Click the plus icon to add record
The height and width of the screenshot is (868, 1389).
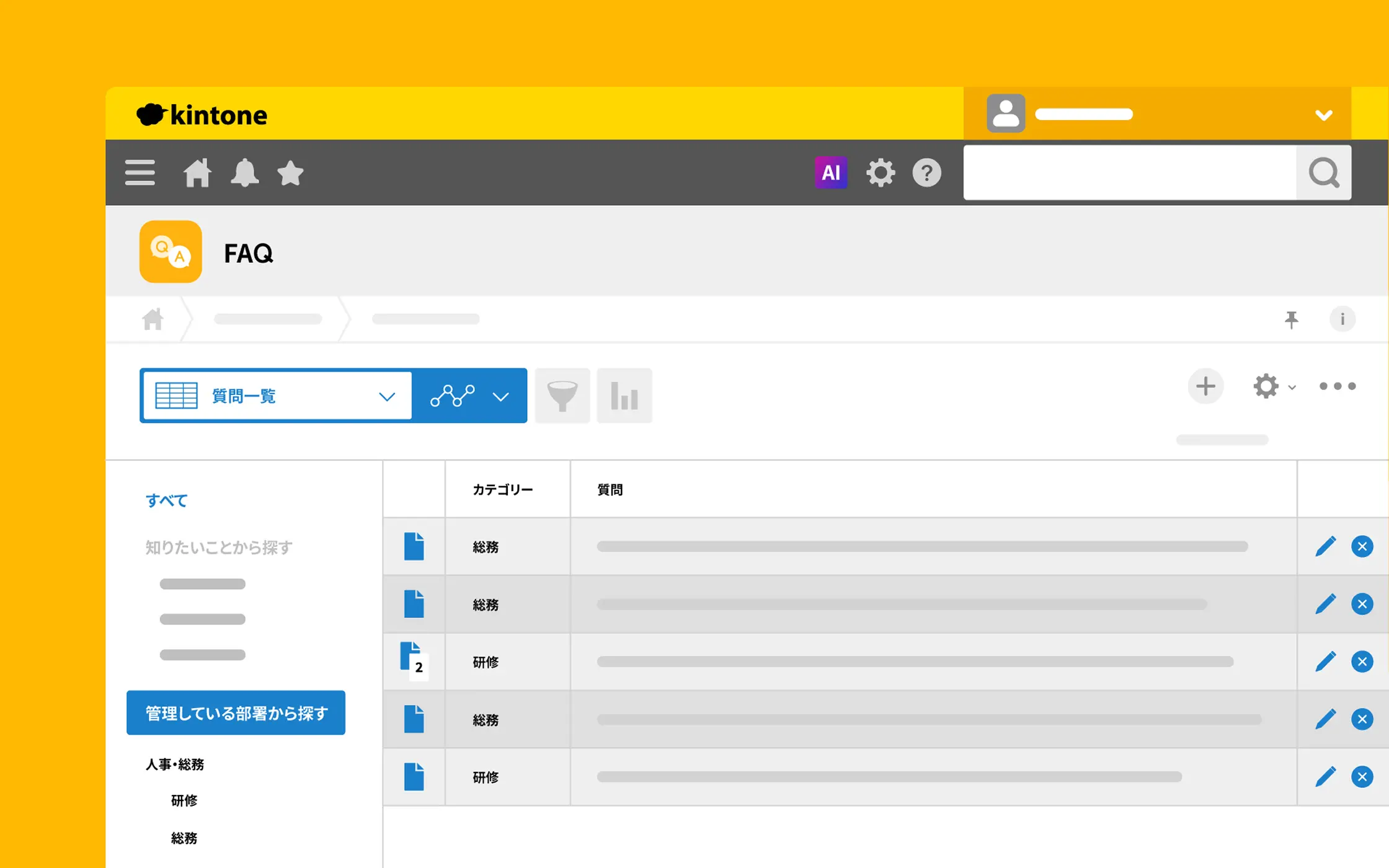(x=1205, y=386)
